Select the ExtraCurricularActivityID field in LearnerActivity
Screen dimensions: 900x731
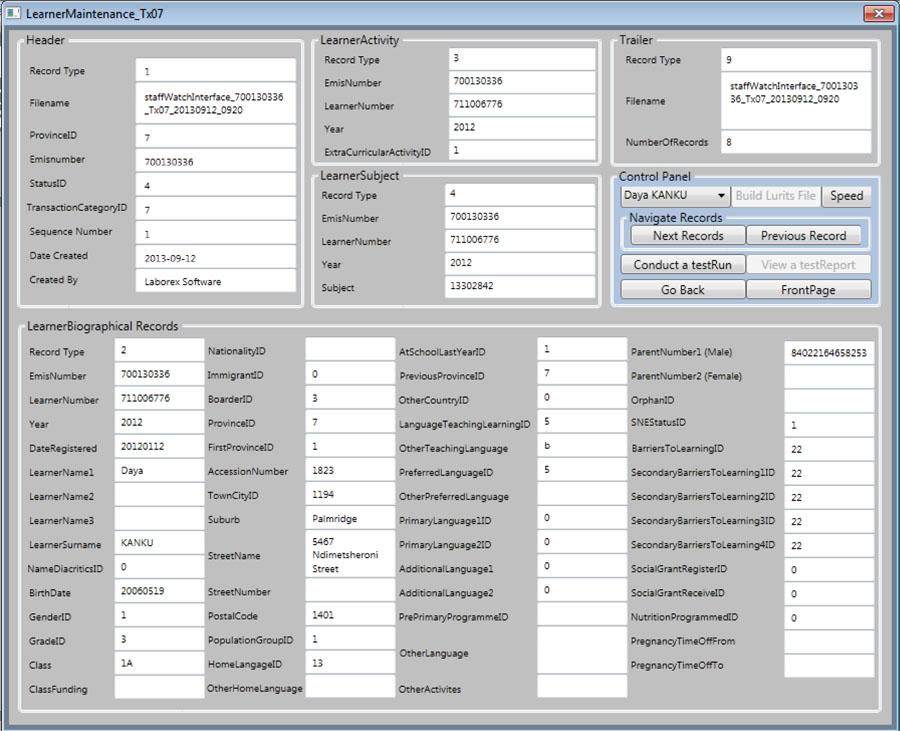520,151
